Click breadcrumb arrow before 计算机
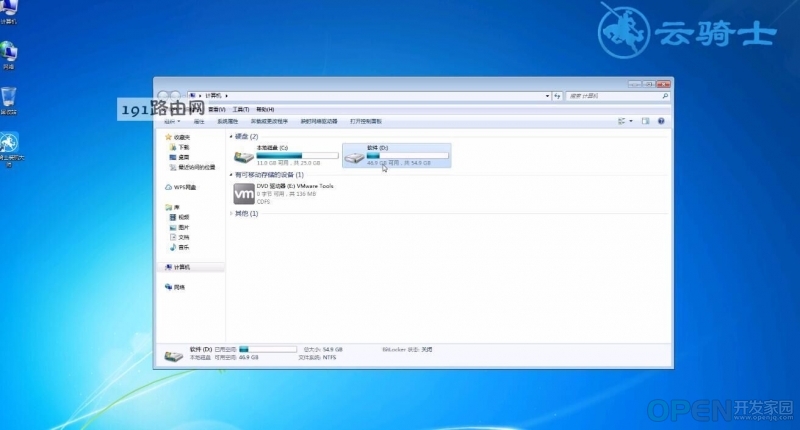Screen dimensions: 800x430 200,95
